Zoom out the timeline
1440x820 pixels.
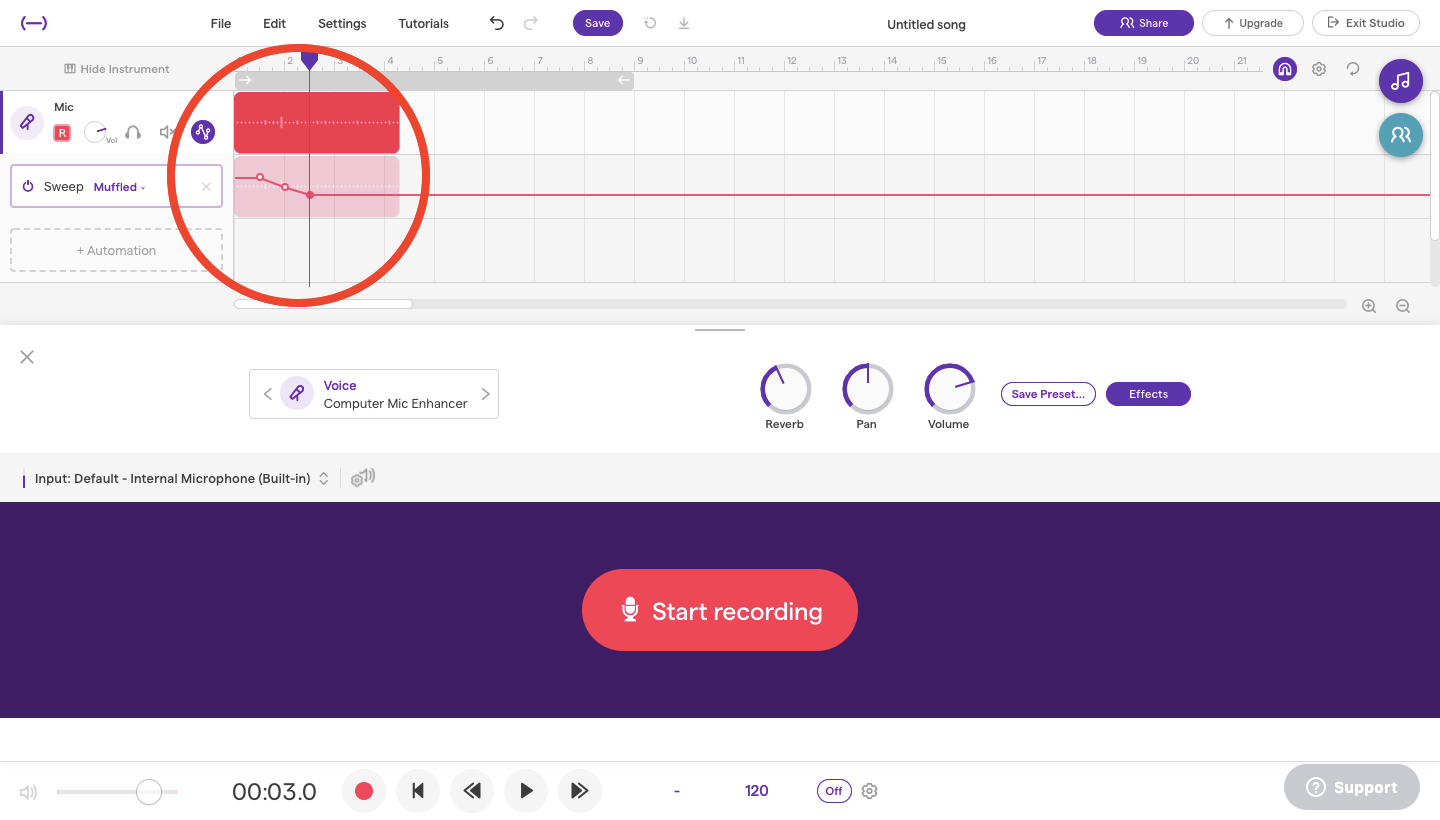(x=1403, y=306)
